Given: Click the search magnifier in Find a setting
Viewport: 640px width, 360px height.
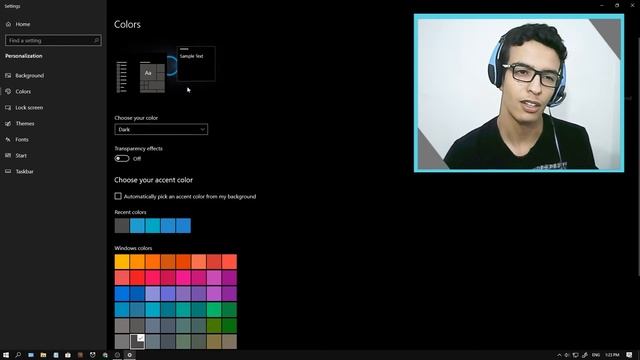Looking at the screenshot, I should click(x=96, y=40).
